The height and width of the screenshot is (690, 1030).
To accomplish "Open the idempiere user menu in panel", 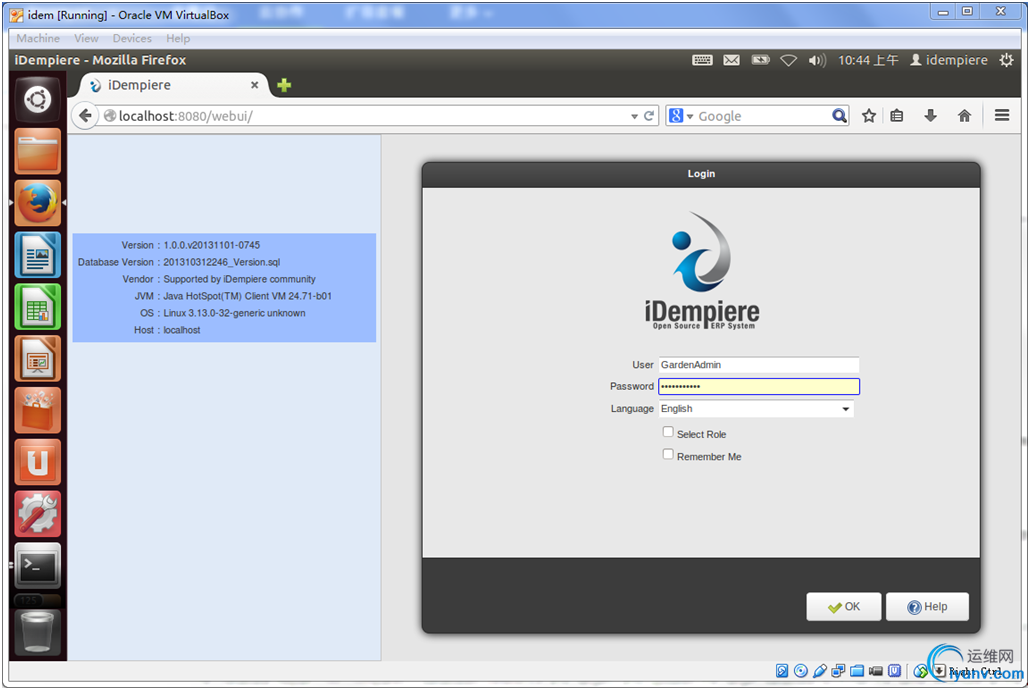I will [949, 60].
